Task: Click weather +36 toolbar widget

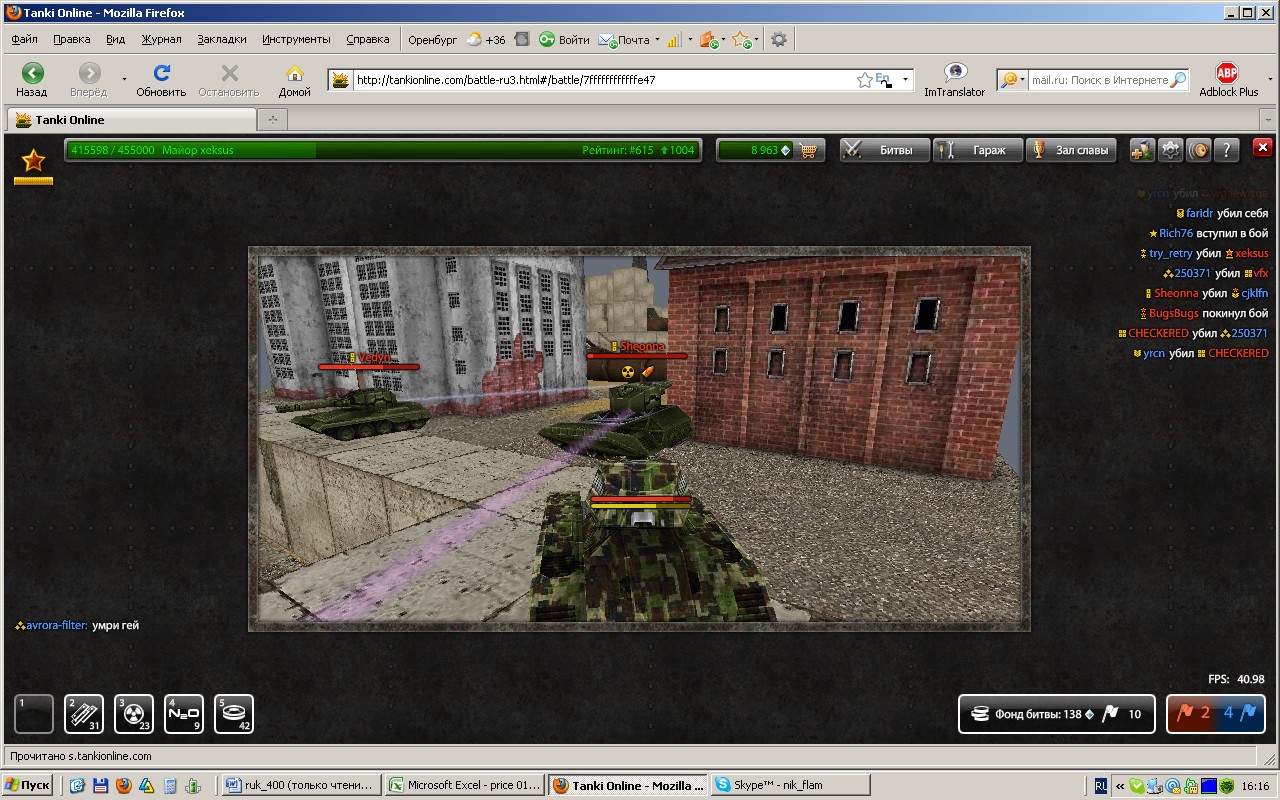Action: point(485,40)
